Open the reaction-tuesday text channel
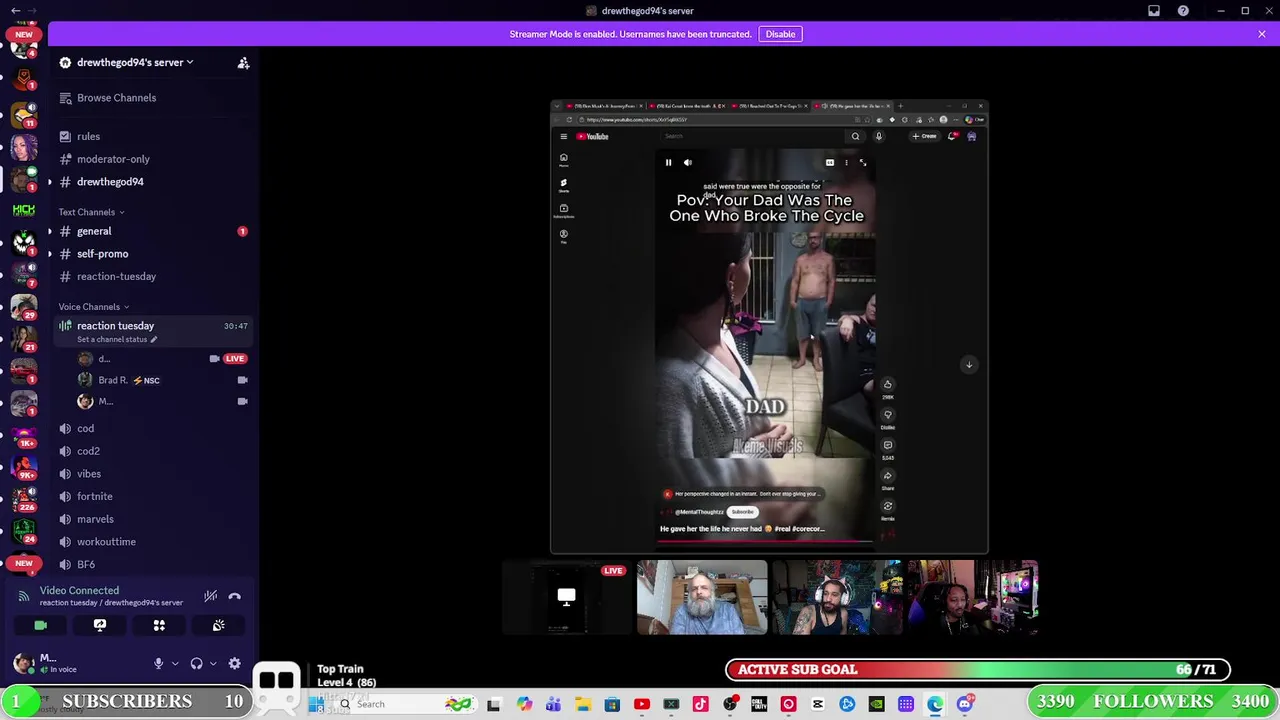1280x720 pixels. coord(152,276)
